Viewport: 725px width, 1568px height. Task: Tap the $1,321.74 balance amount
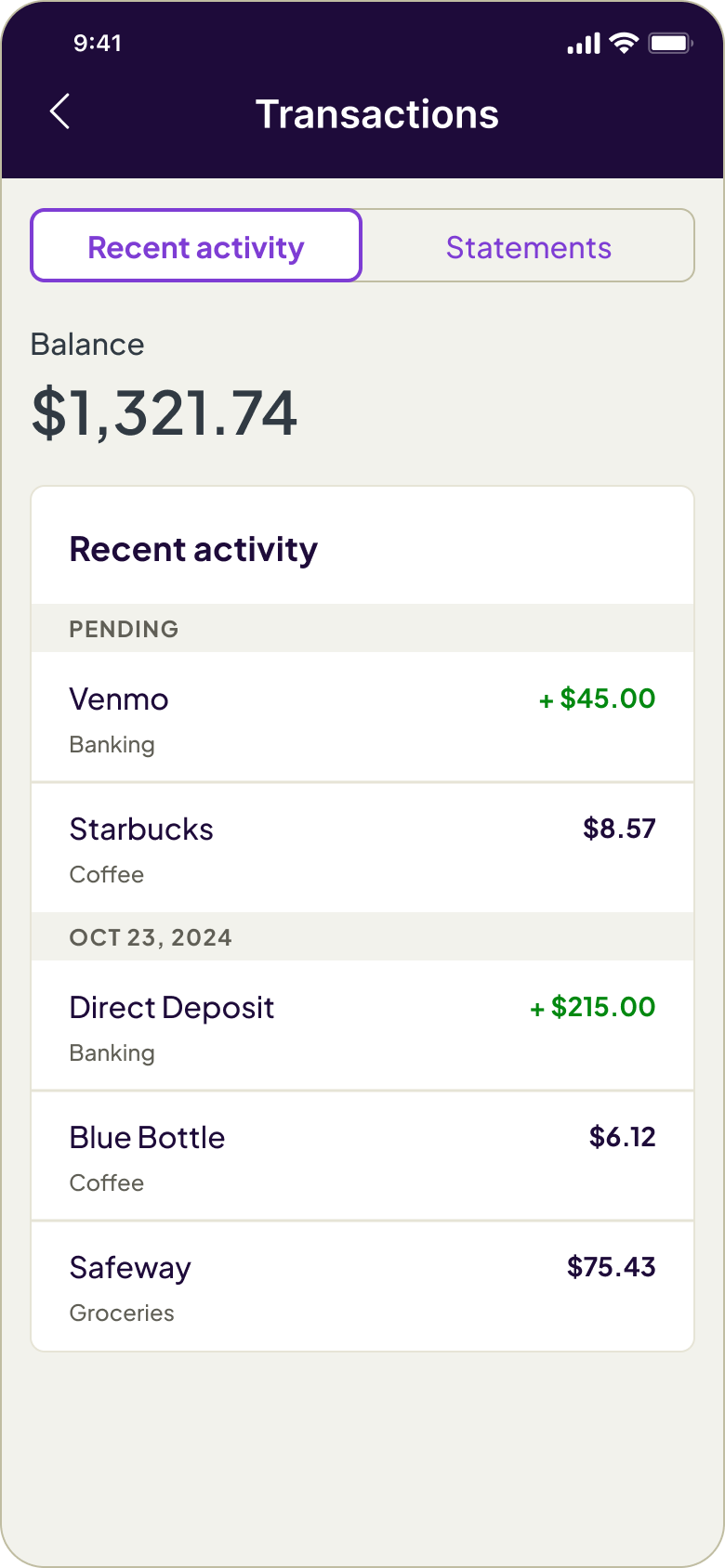[165, 412]
